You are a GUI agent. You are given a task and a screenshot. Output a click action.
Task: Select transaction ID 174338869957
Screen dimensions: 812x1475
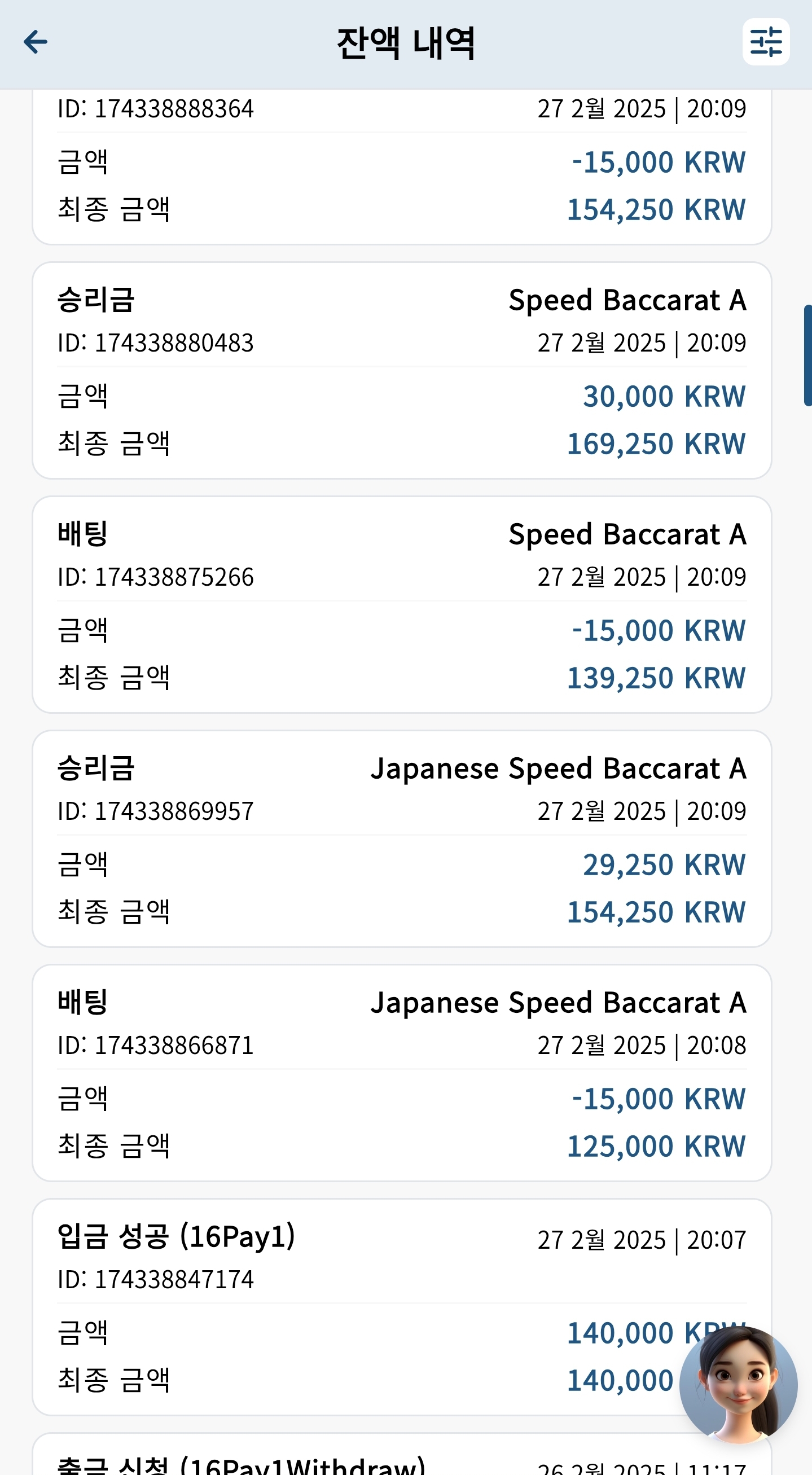tap(155, 811)
